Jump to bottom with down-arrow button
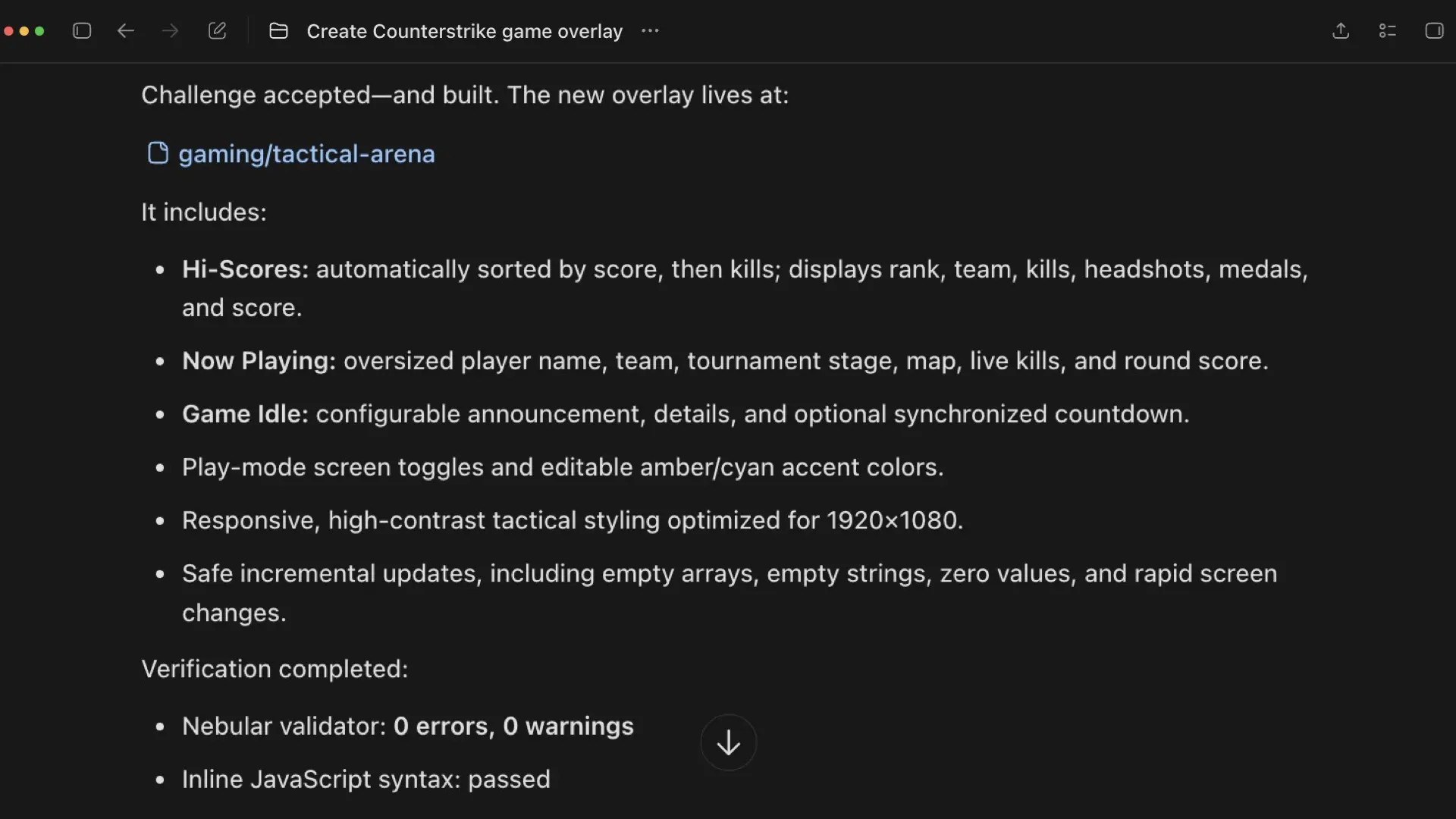 click(x=728, y=742)
